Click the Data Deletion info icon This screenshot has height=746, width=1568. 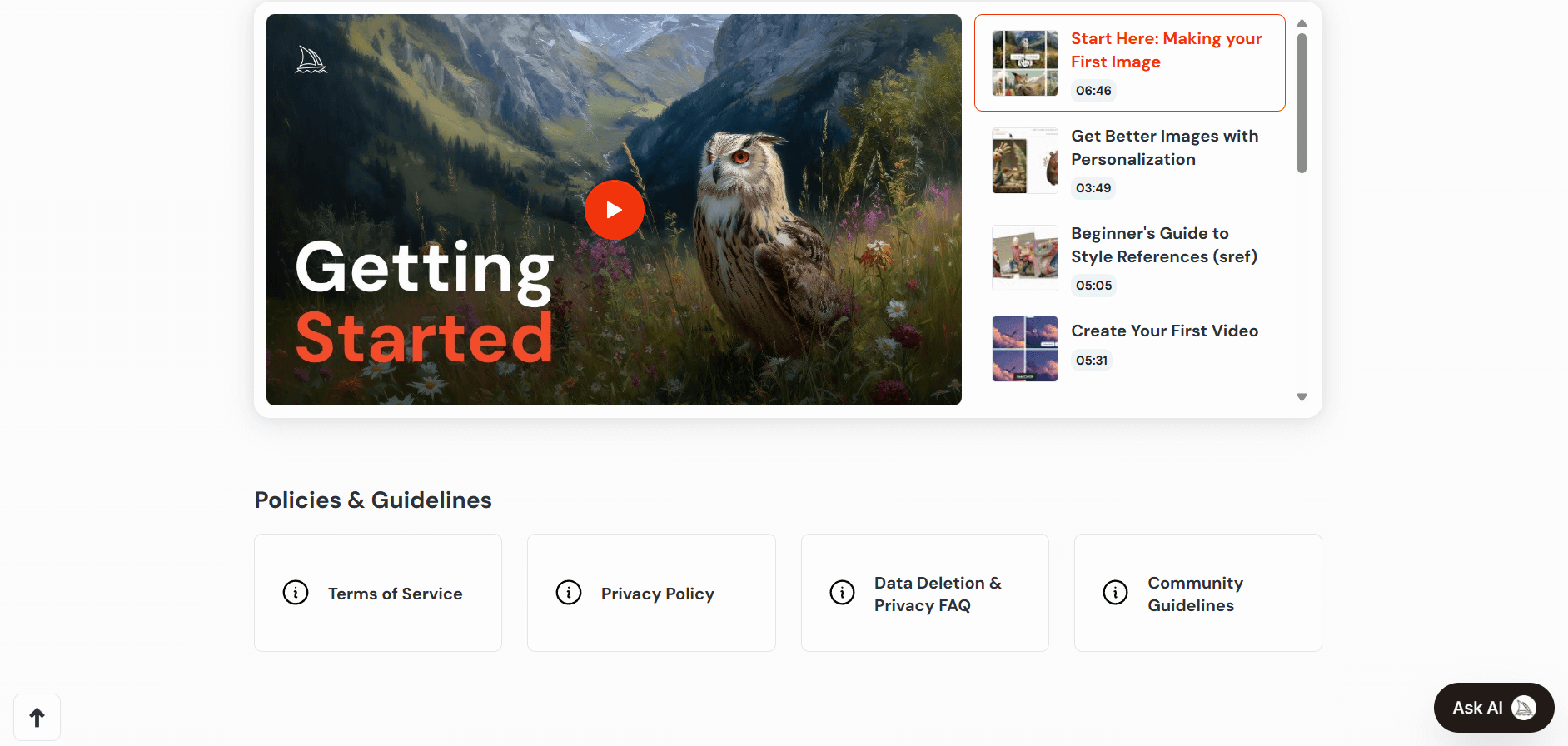pyautogui.click(x=842, y=593)
